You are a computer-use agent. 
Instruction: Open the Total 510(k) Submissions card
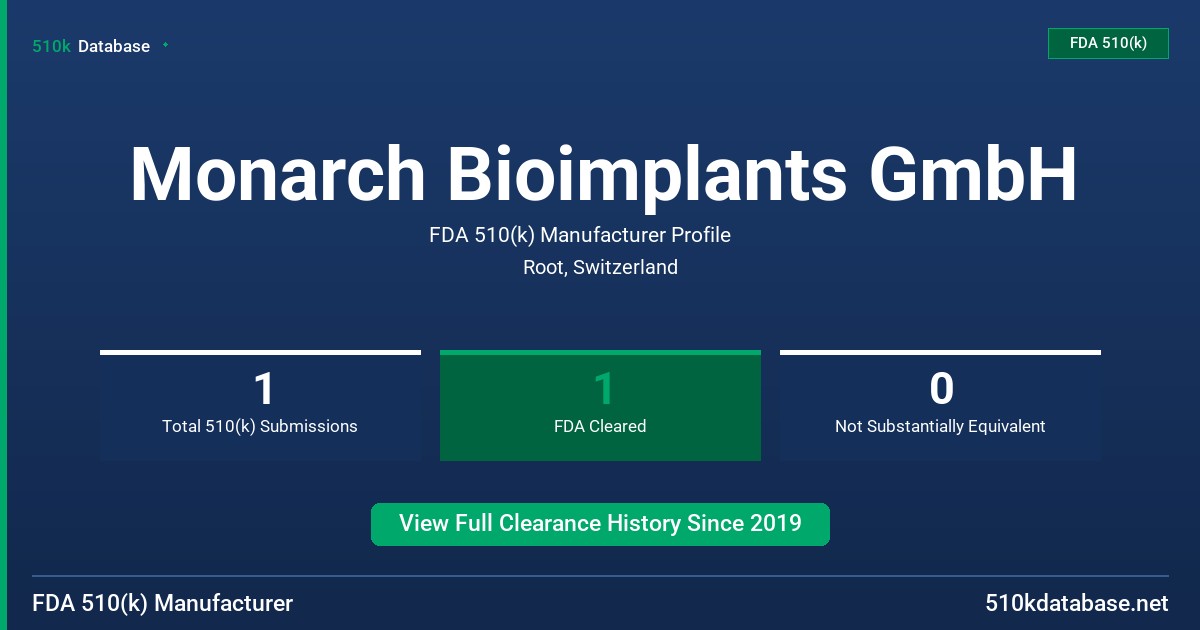tap(260, 406)
